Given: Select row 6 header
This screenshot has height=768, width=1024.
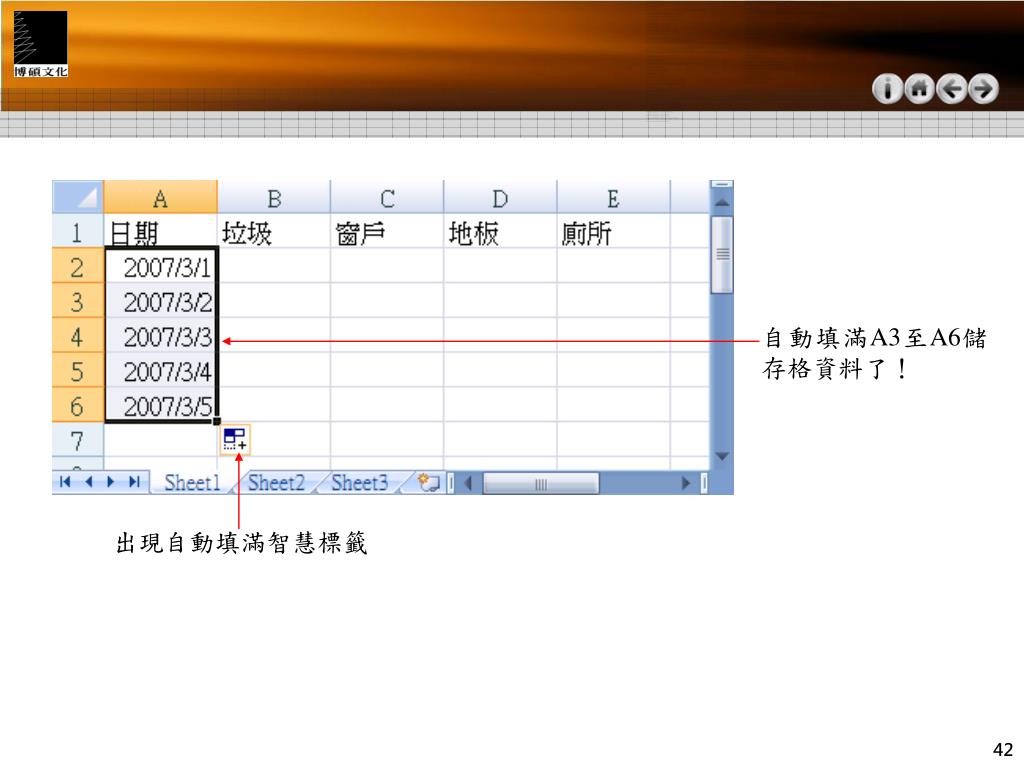Looking at the screenshot, I should click(78, 405).
